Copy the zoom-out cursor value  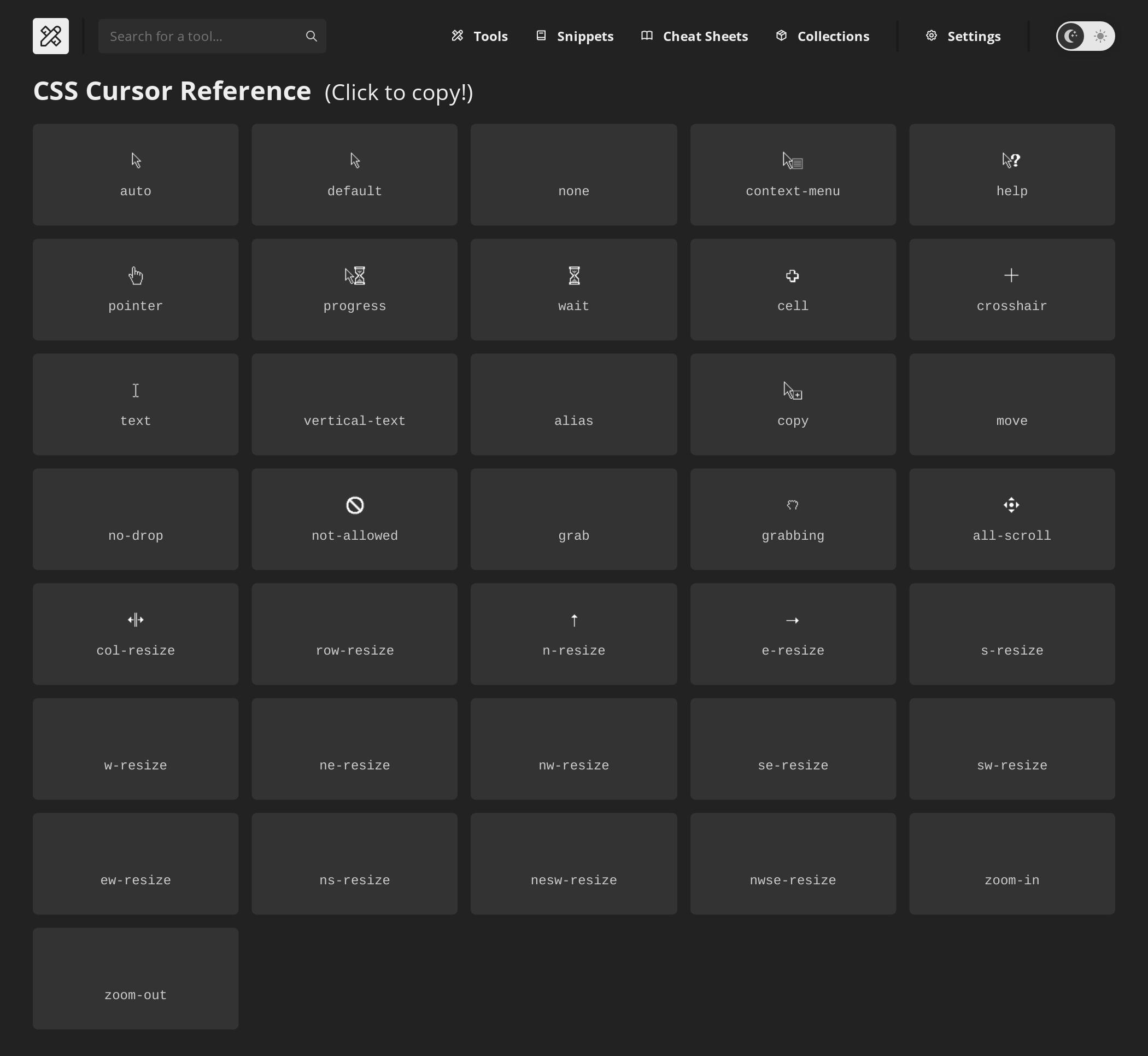(x=136, y=978)
